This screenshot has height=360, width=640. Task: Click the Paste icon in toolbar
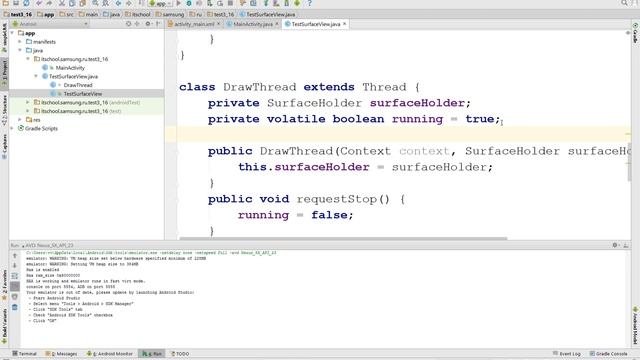(82, 3)
